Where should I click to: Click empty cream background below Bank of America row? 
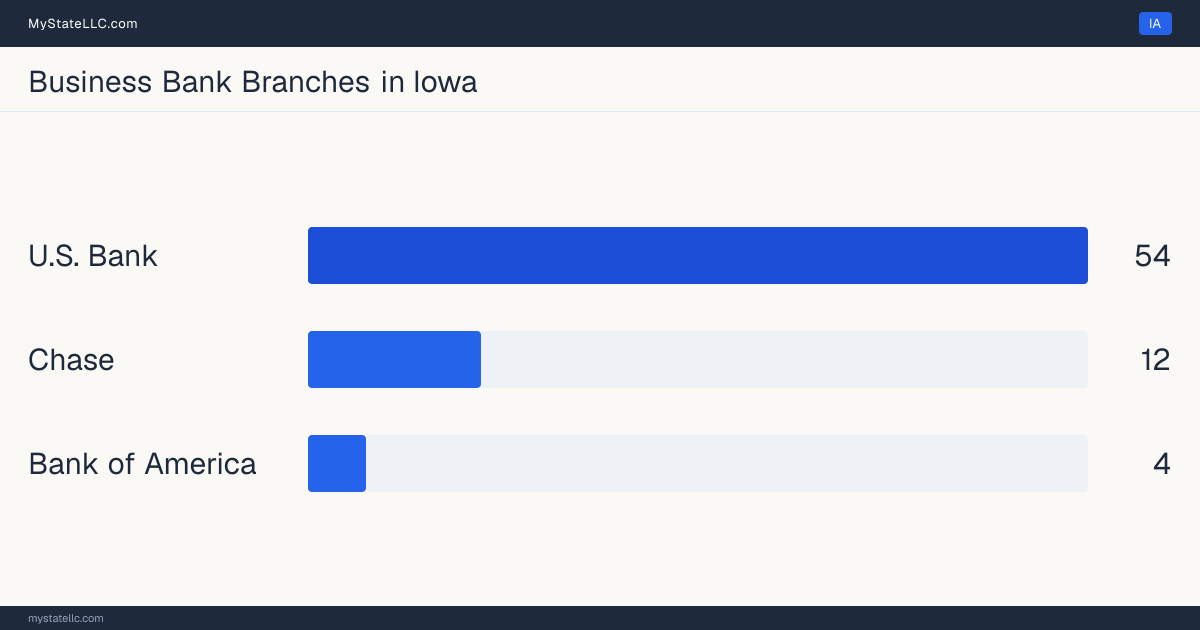600,550
